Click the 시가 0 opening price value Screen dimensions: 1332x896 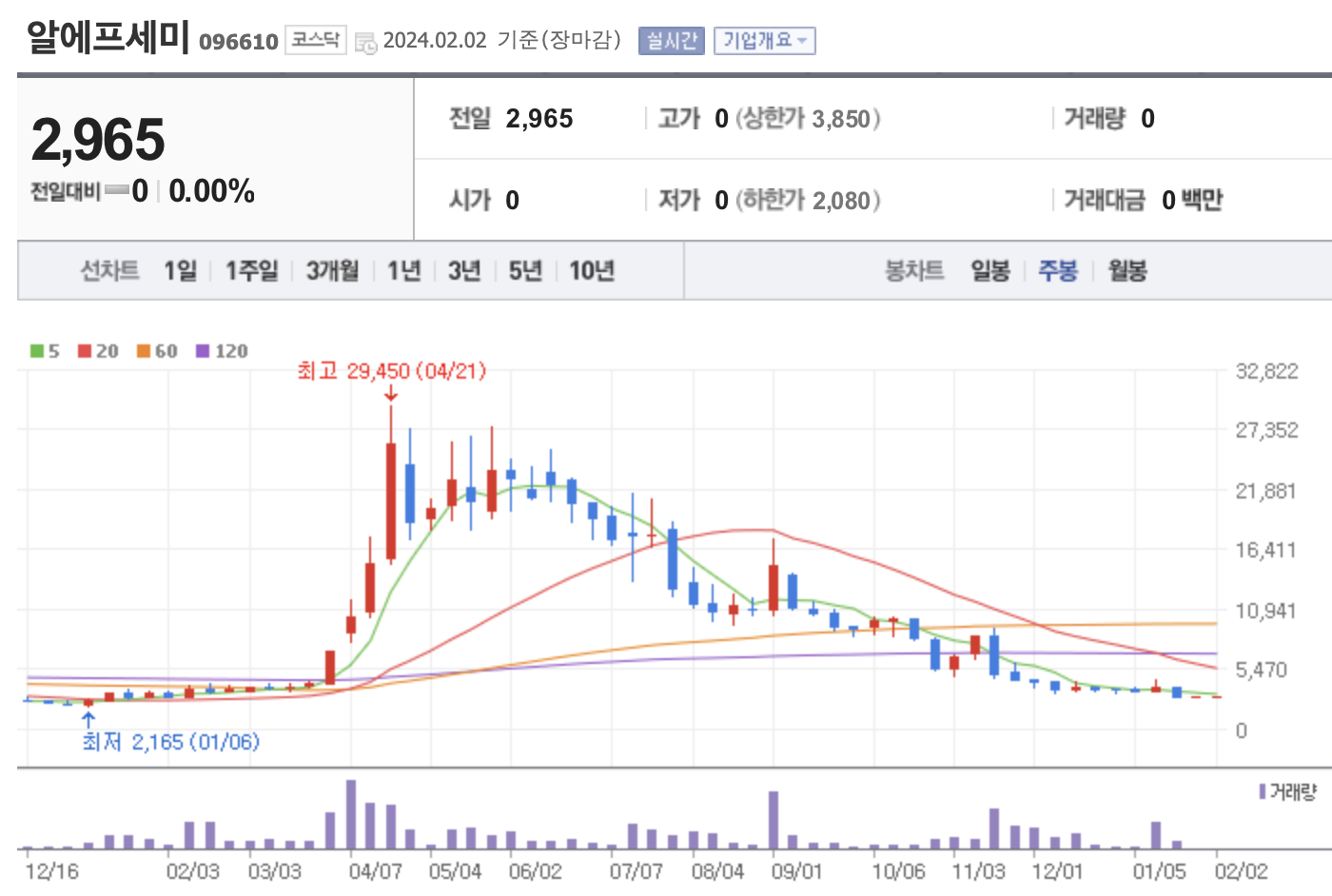512,201
